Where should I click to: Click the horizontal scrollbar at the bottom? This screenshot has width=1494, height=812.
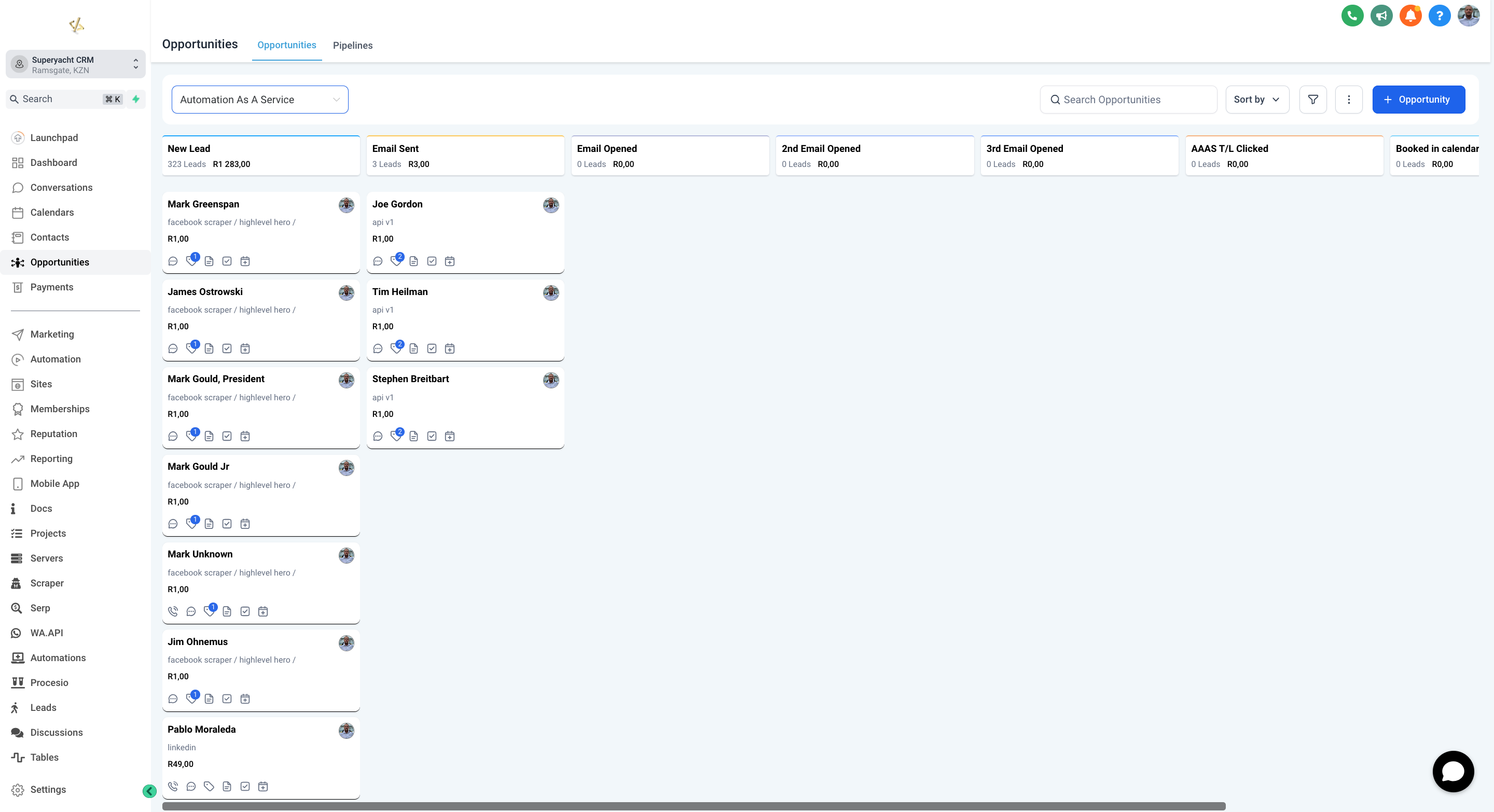click(x=694, y=806)
